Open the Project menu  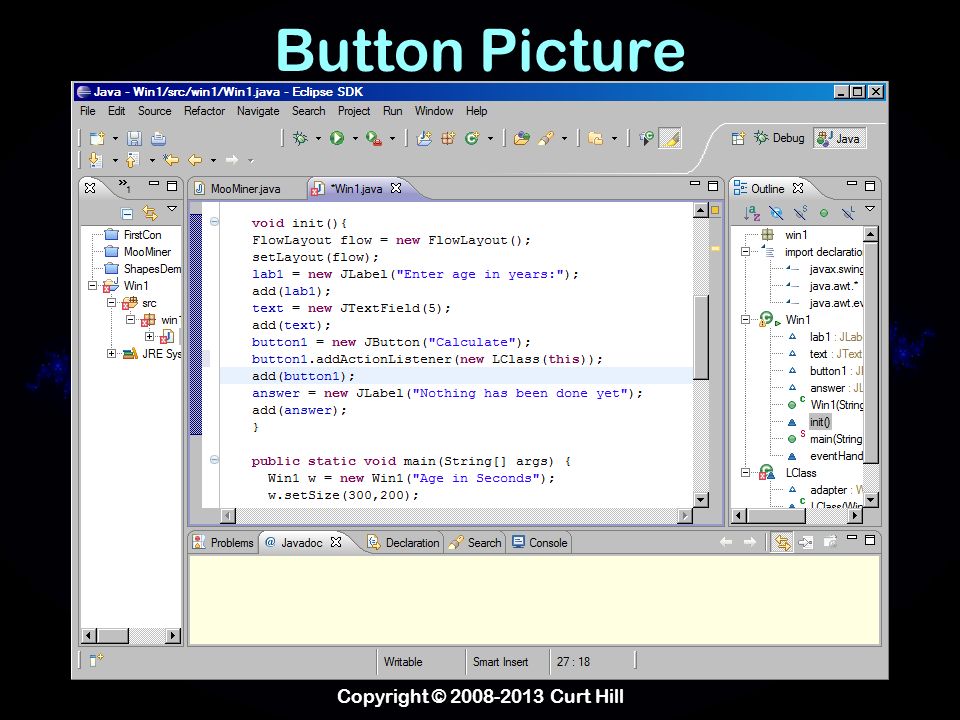click(354, 111)
